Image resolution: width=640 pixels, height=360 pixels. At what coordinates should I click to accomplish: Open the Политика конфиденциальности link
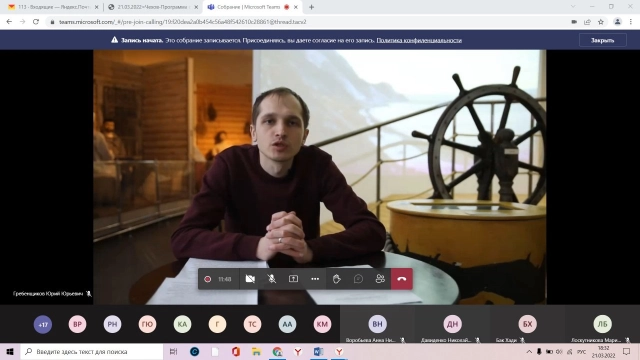[x=419, y=40]
